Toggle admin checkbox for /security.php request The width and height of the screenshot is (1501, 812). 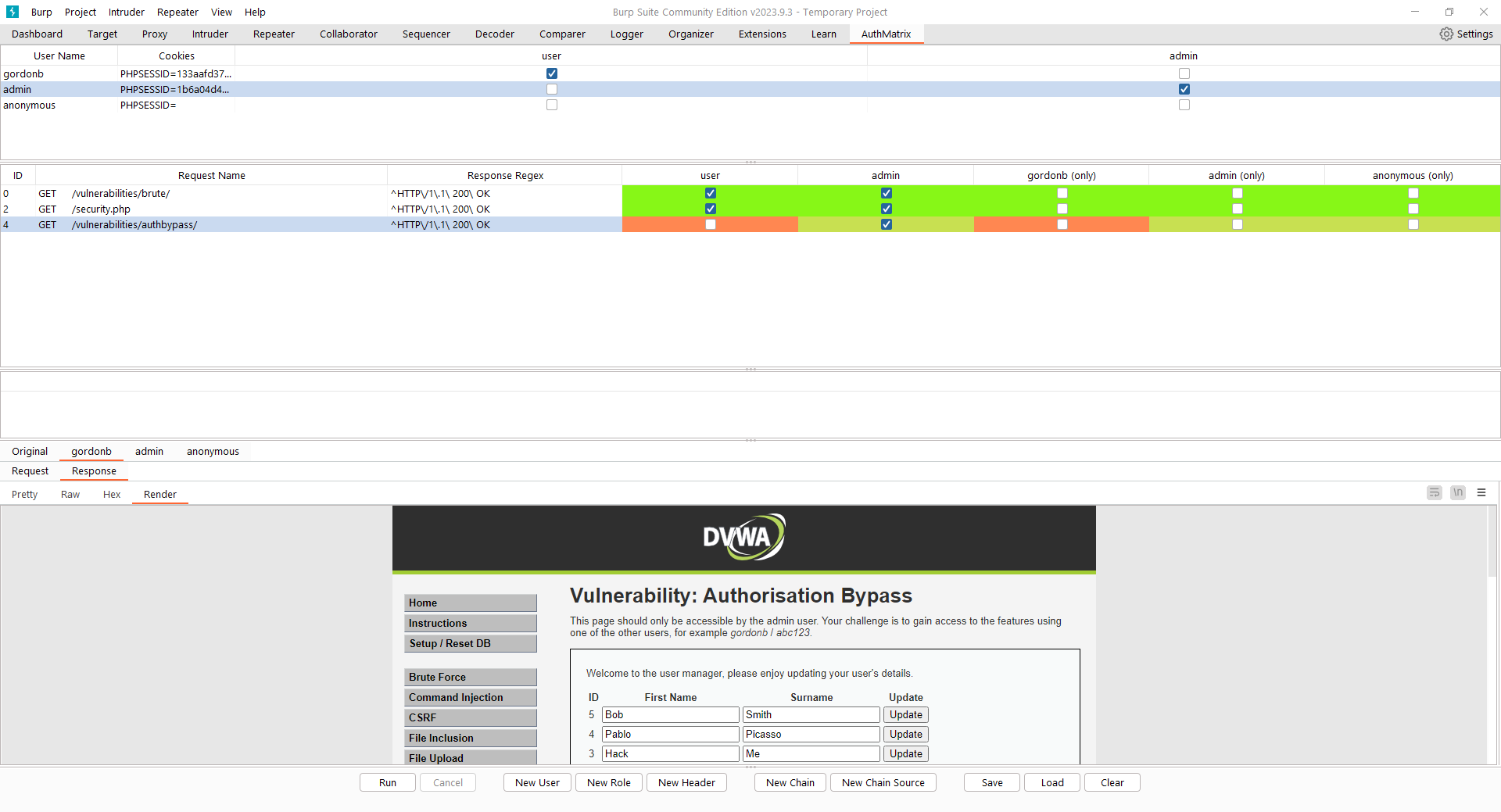[x=887, y=209]
